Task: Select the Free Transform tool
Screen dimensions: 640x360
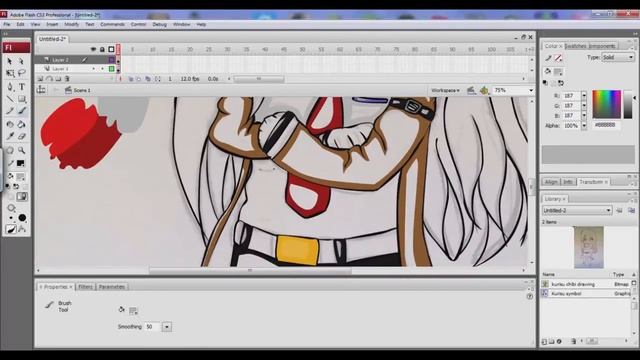Action: click(10, 73)
